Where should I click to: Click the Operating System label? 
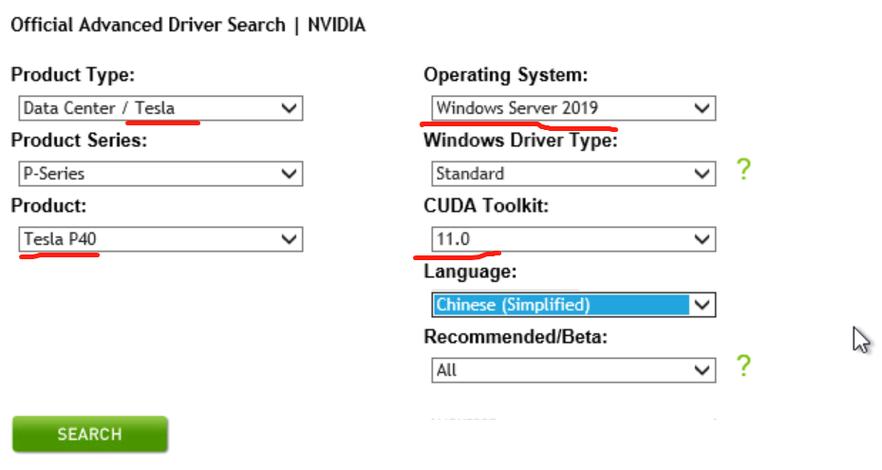tap(506, 75)
